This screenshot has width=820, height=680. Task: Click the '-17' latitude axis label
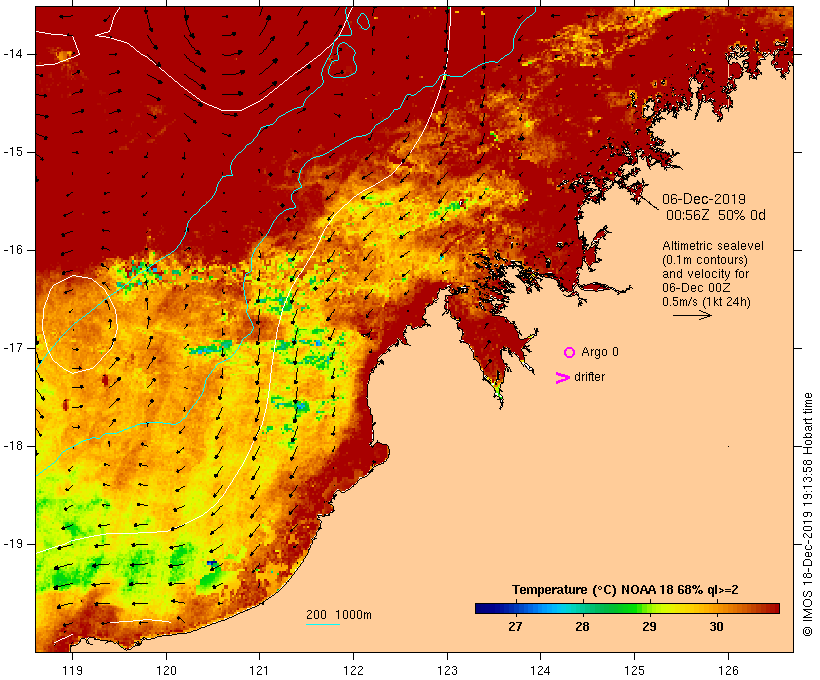point(12,348)
